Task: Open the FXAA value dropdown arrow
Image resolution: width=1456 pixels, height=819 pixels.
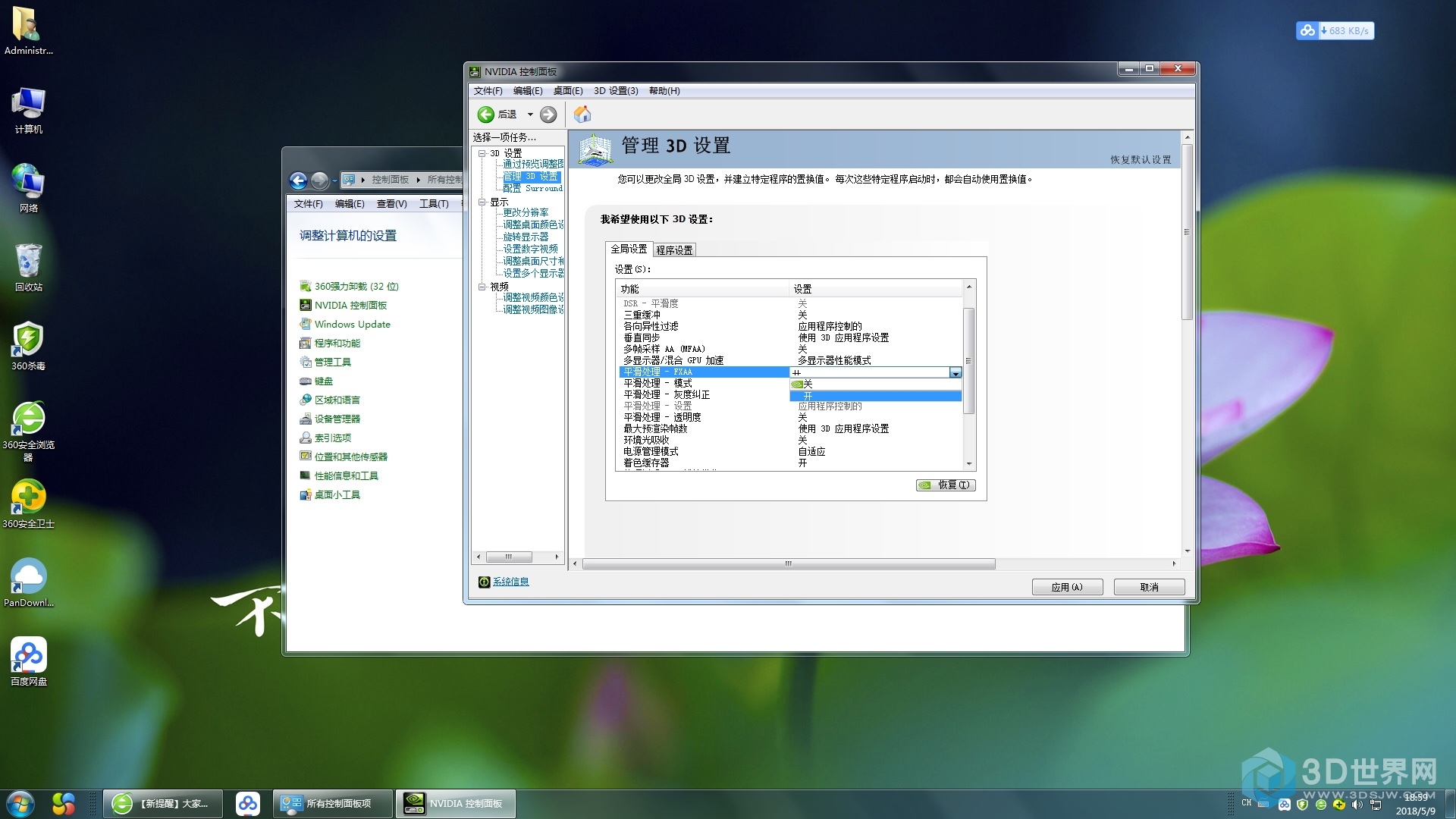Action: 955,372
